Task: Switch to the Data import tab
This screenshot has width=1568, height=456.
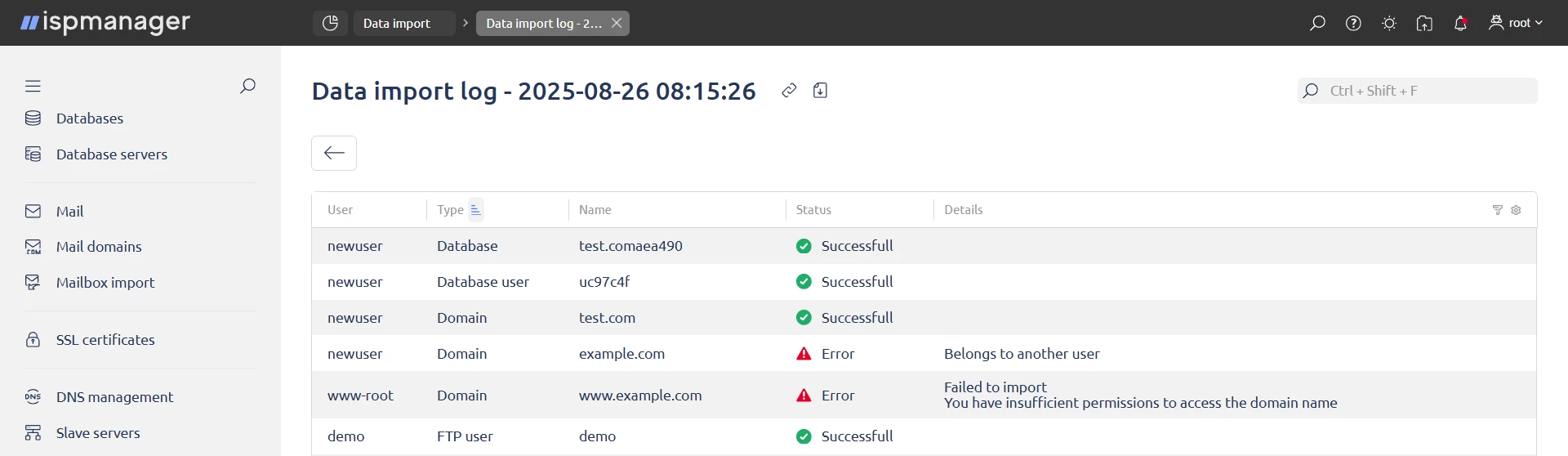Action: (x=404, y=23)
